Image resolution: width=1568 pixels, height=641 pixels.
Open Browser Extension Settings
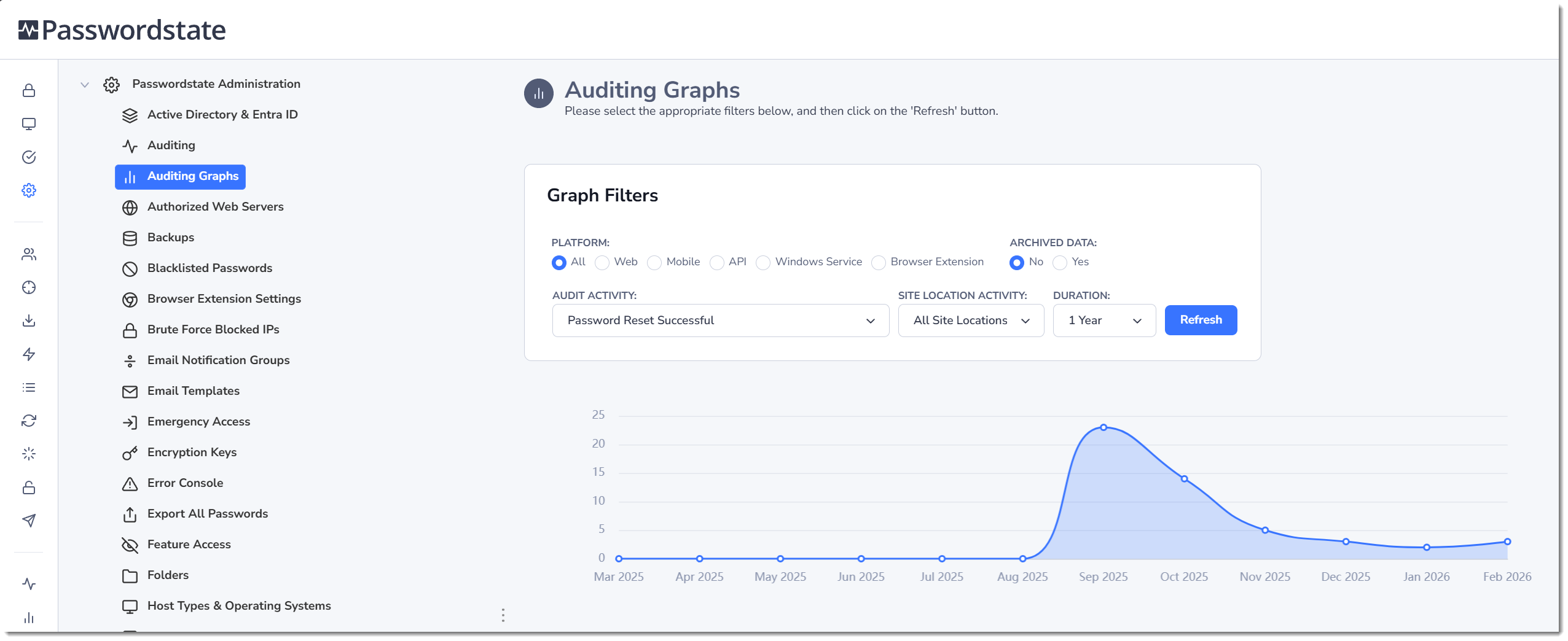click(224, 299)
